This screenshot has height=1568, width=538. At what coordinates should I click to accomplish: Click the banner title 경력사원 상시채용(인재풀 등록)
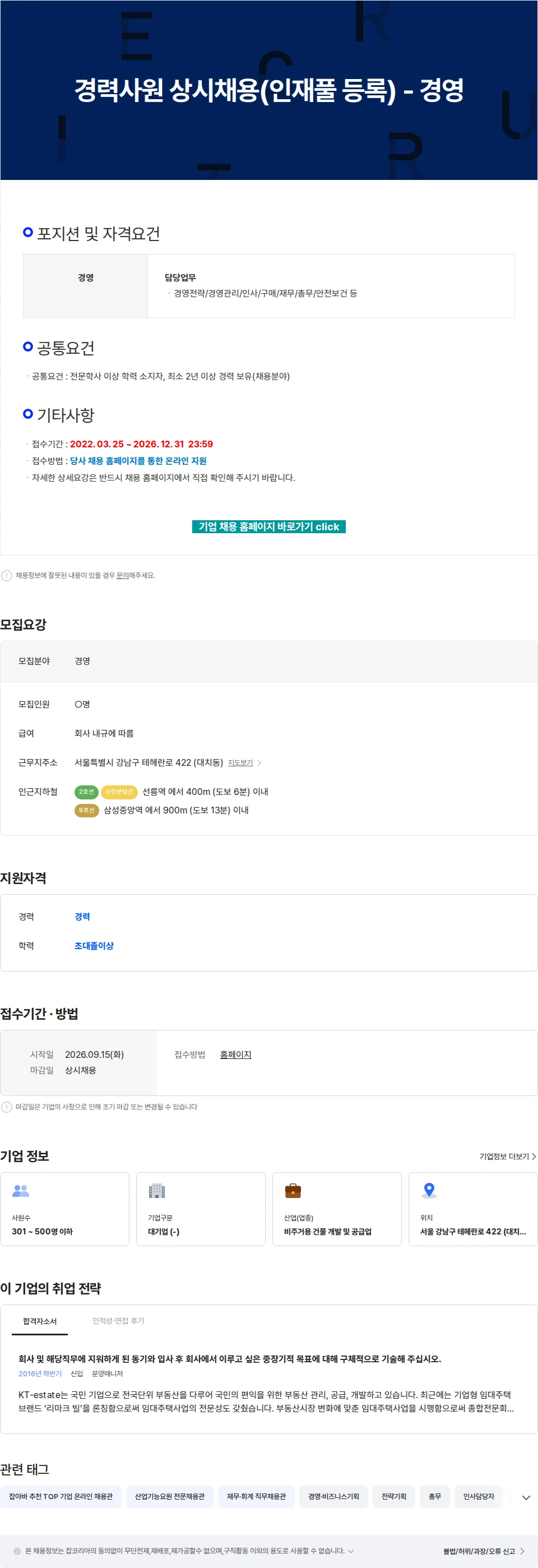click(268, 91)
